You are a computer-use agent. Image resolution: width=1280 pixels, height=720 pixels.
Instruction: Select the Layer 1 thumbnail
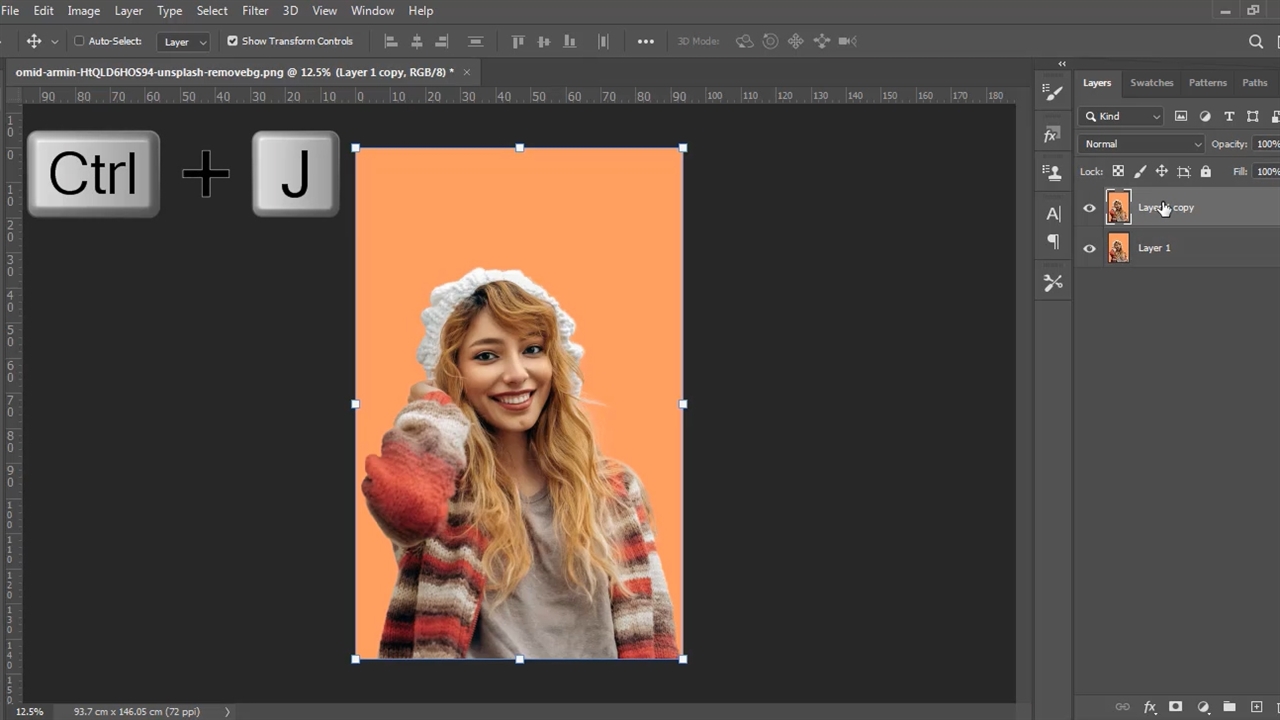pos(1118,248)
